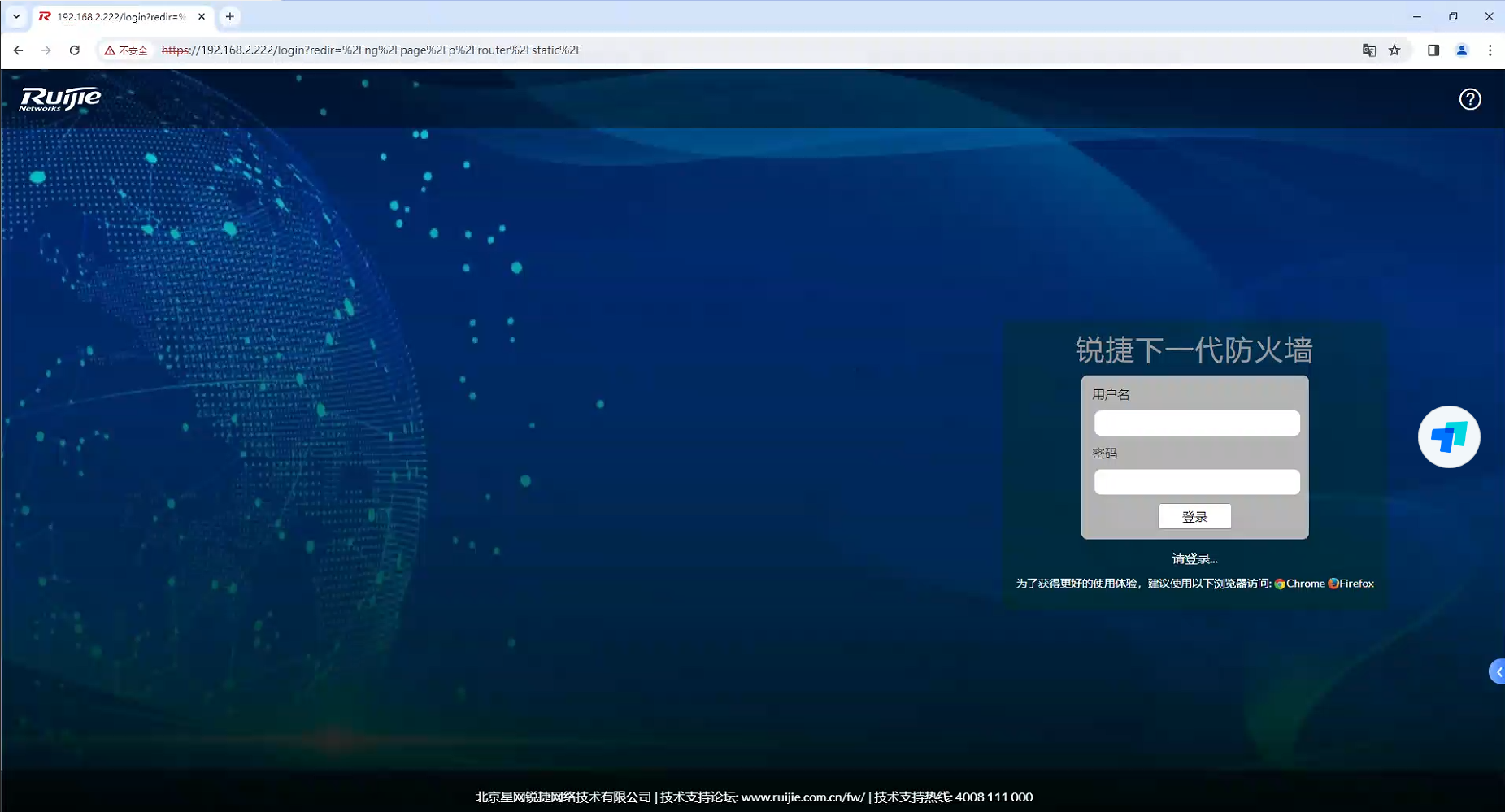The image size is (1505, 812).
Task: Expand the side panel arrow handle
Action: 1498,671
